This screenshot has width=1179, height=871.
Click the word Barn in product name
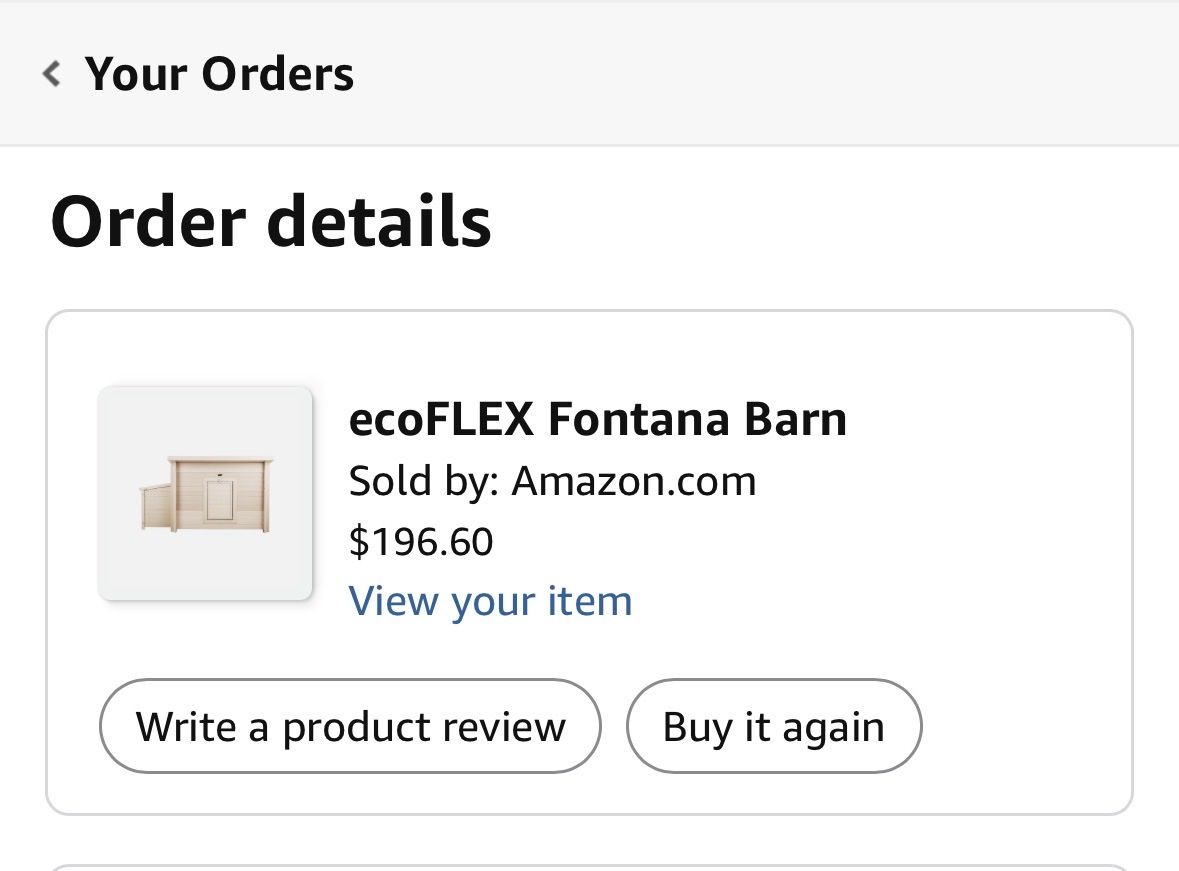coord(796,419)
